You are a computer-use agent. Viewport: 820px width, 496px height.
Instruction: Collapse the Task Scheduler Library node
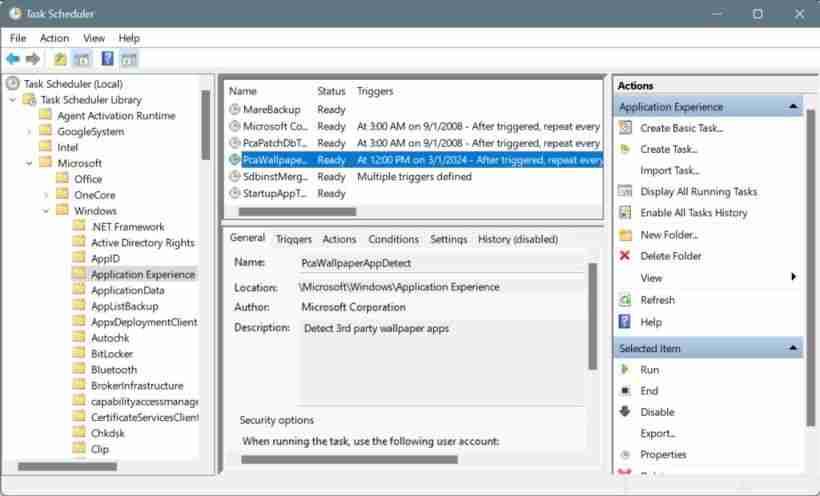click(13, 99)
